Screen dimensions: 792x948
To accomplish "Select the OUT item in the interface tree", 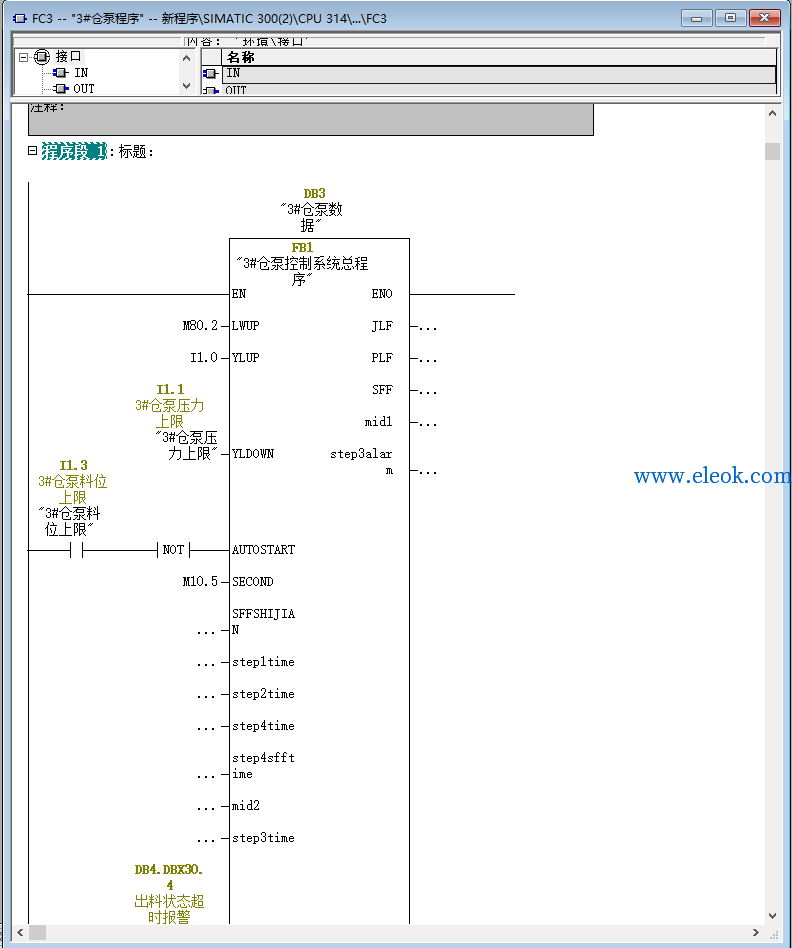I will point(83,88).
